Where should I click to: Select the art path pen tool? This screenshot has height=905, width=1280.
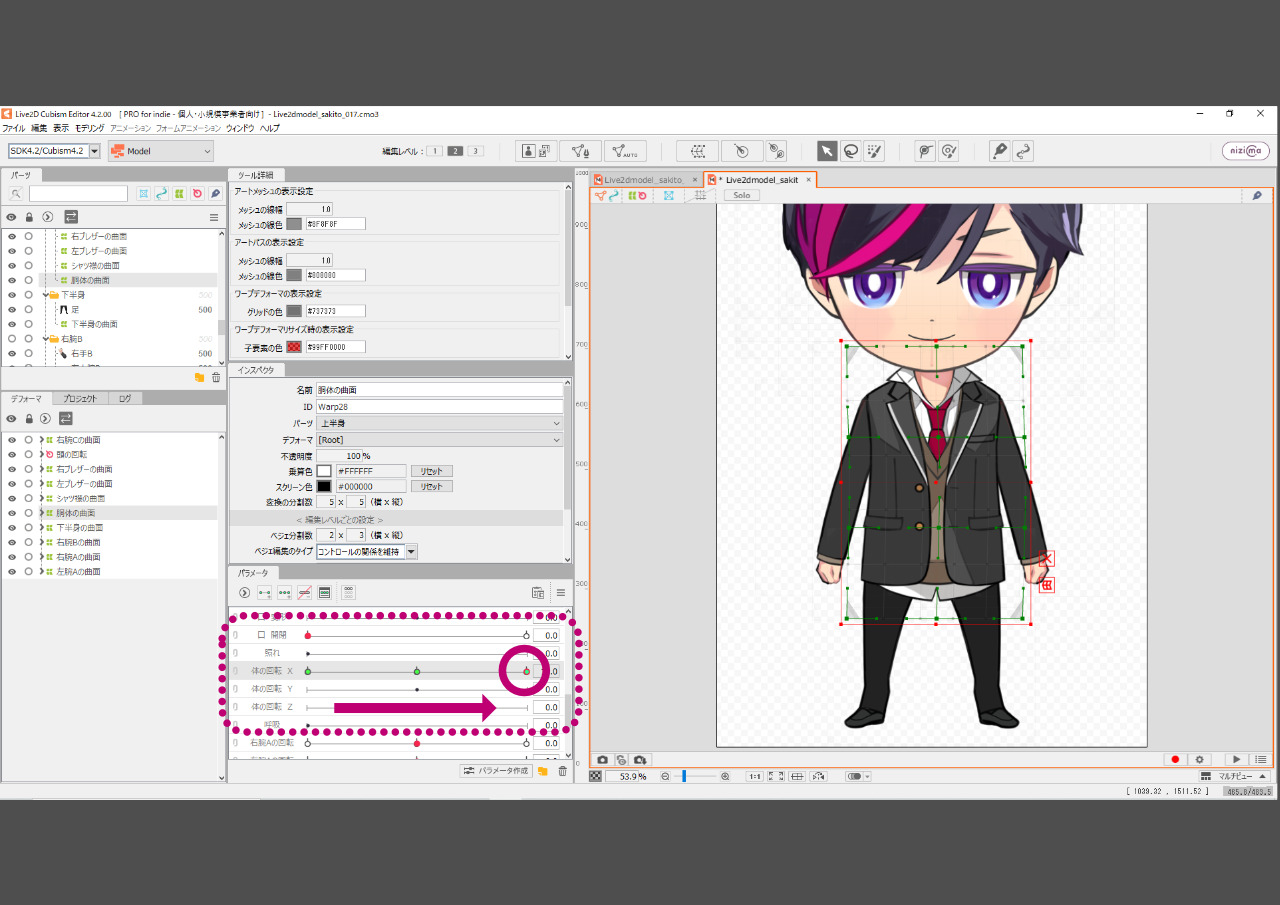coord(999,151)
